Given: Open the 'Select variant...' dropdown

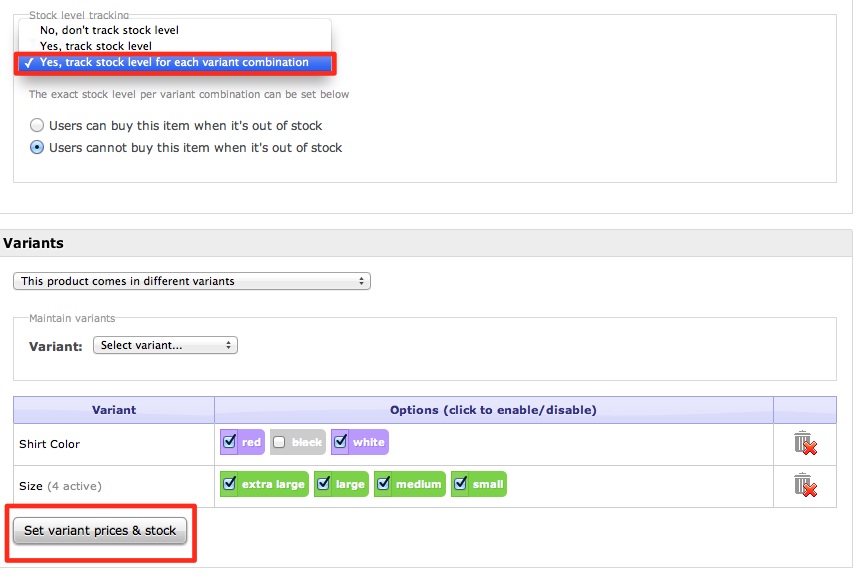Looking at the screenshot, I should (165, 345).
